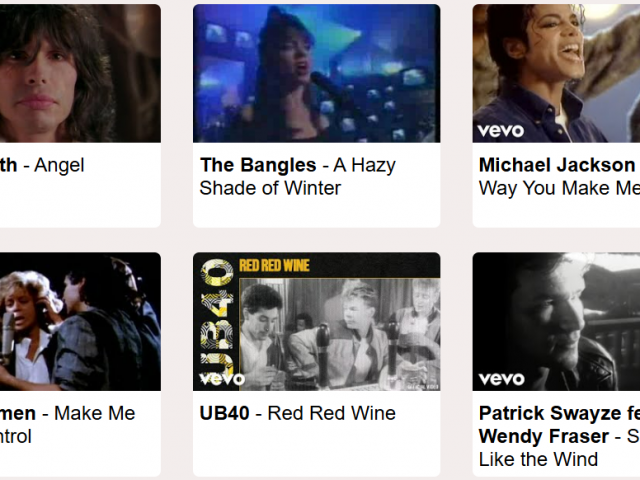Click the vevo logo on Patrick Swayze video
640x480 pixels.
(502, 379)
